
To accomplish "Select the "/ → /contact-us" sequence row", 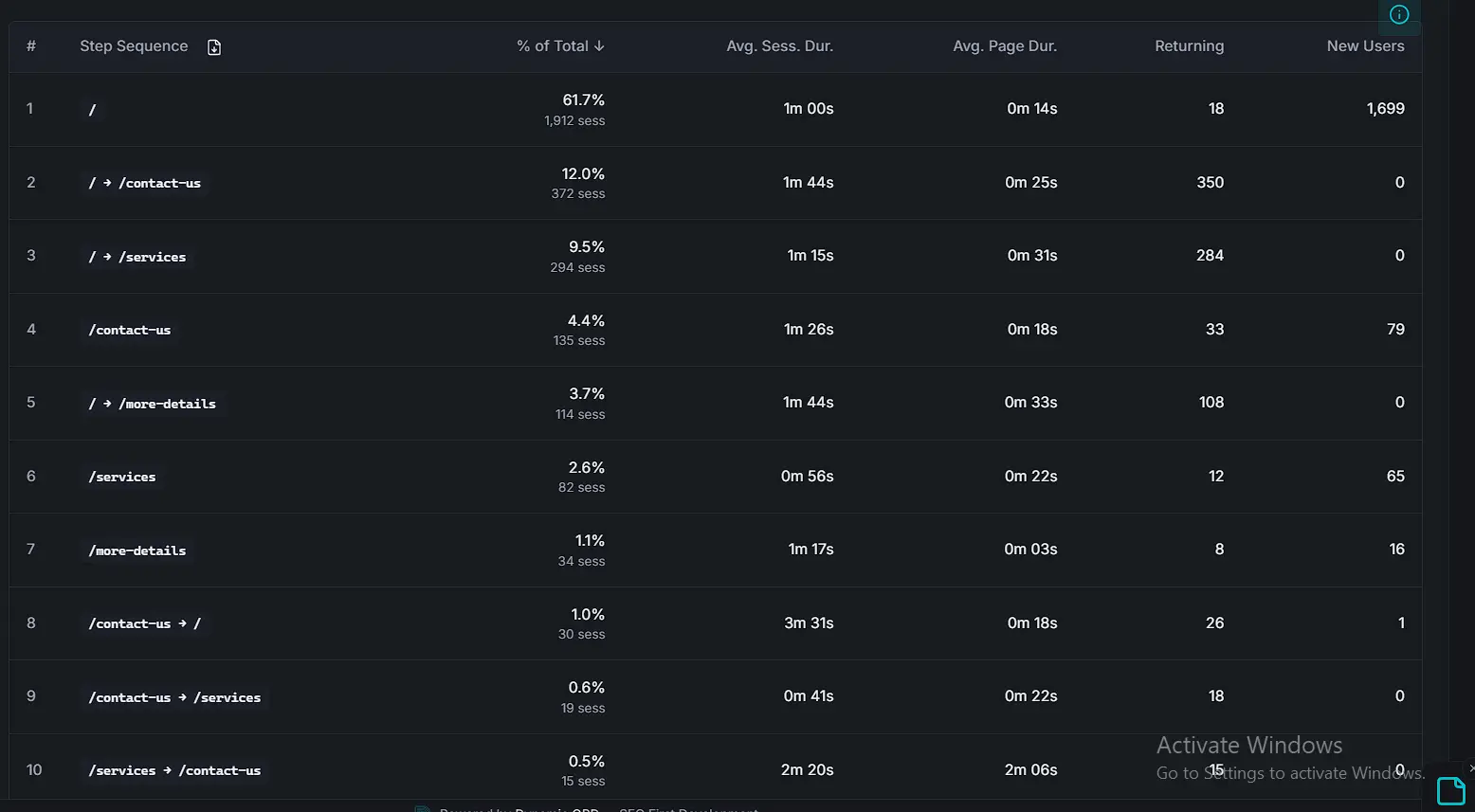I will tap(145, 183).
